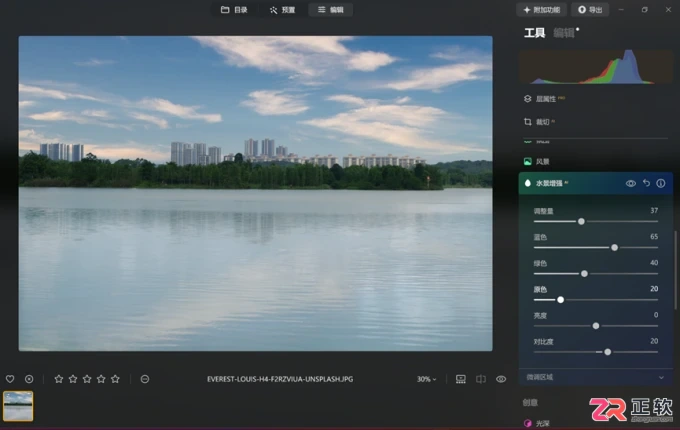Switch to the 编辑 edits panel tab
This screenshot has width=680, height=430.
[x=564, y=33]
